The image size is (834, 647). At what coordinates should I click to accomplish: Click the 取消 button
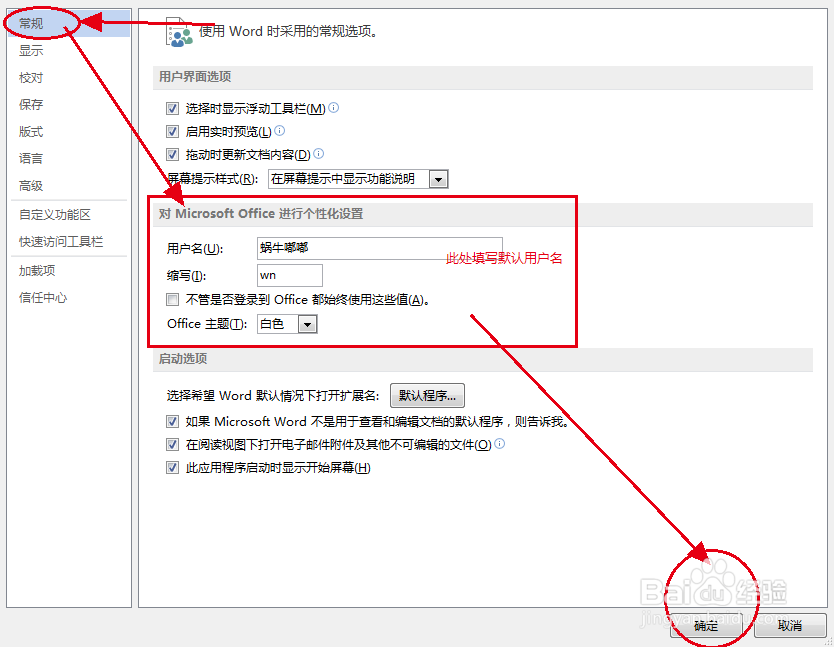point(790,626)
